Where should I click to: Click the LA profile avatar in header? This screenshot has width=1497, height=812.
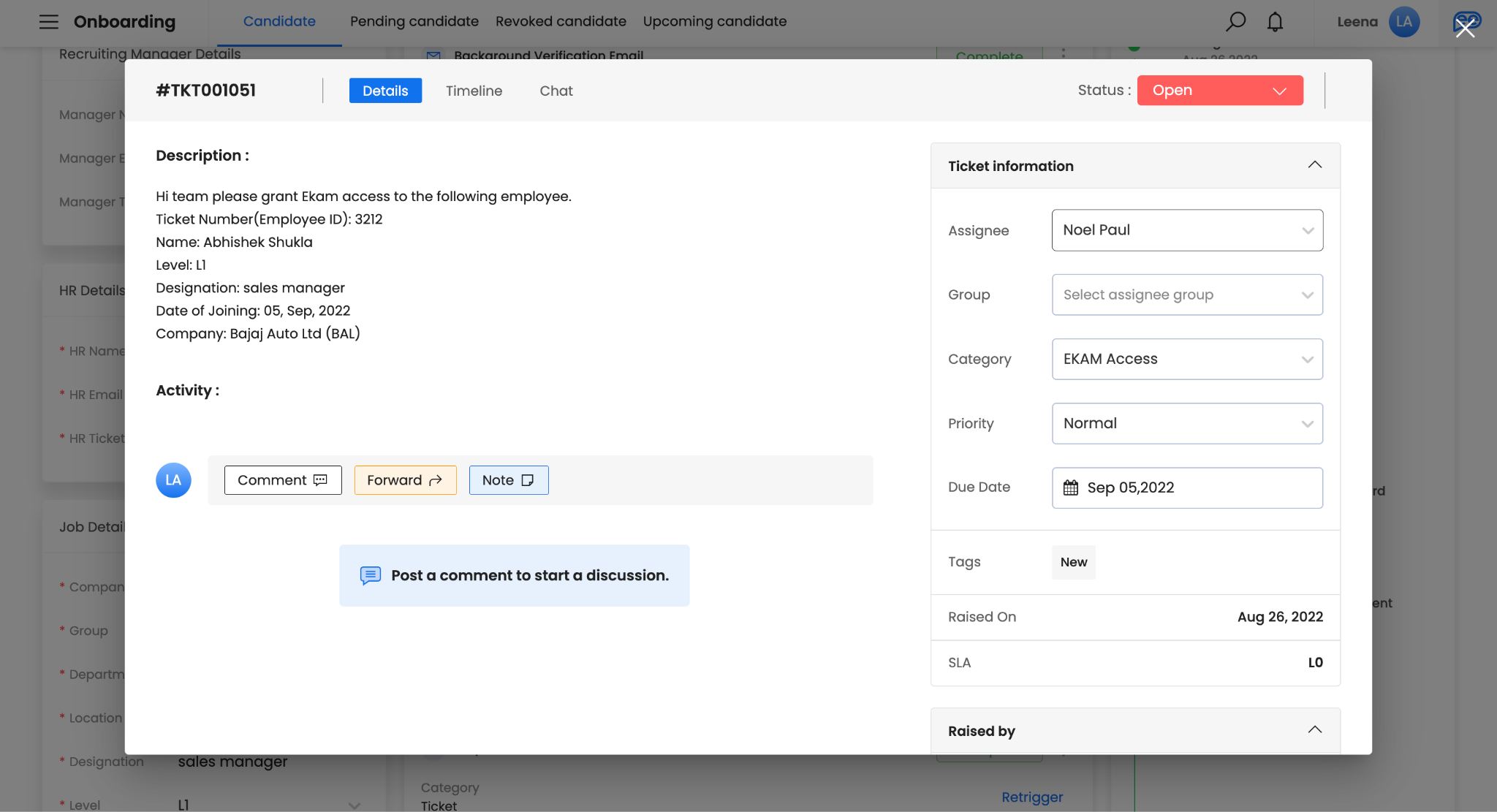(1403, 22)
